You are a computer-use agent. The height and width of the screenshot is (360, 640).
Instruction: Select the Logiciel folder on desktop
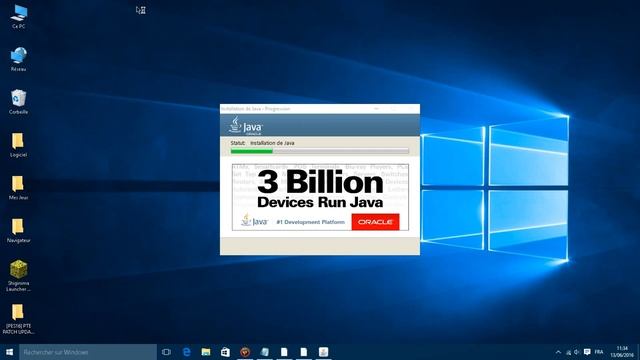coord(18,145)
